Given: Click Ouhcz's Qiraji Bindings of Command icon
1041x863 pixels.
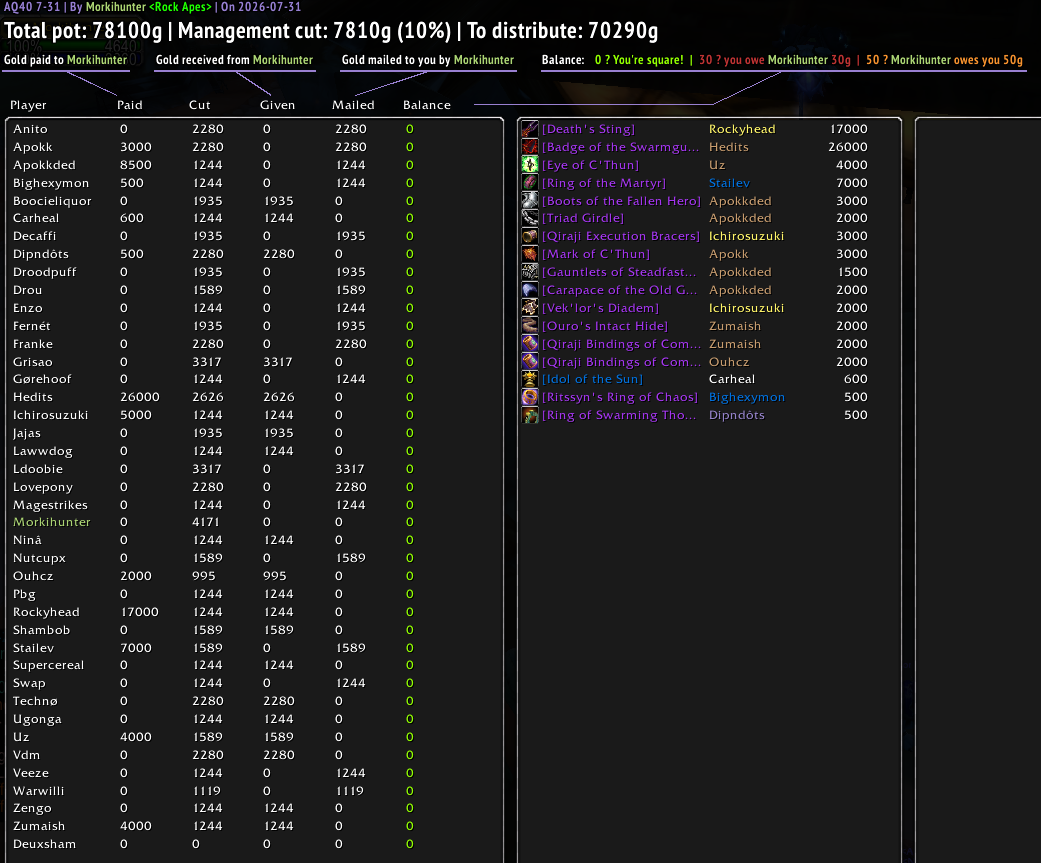Looking at the screenshot, I should (x=530, y=361).
